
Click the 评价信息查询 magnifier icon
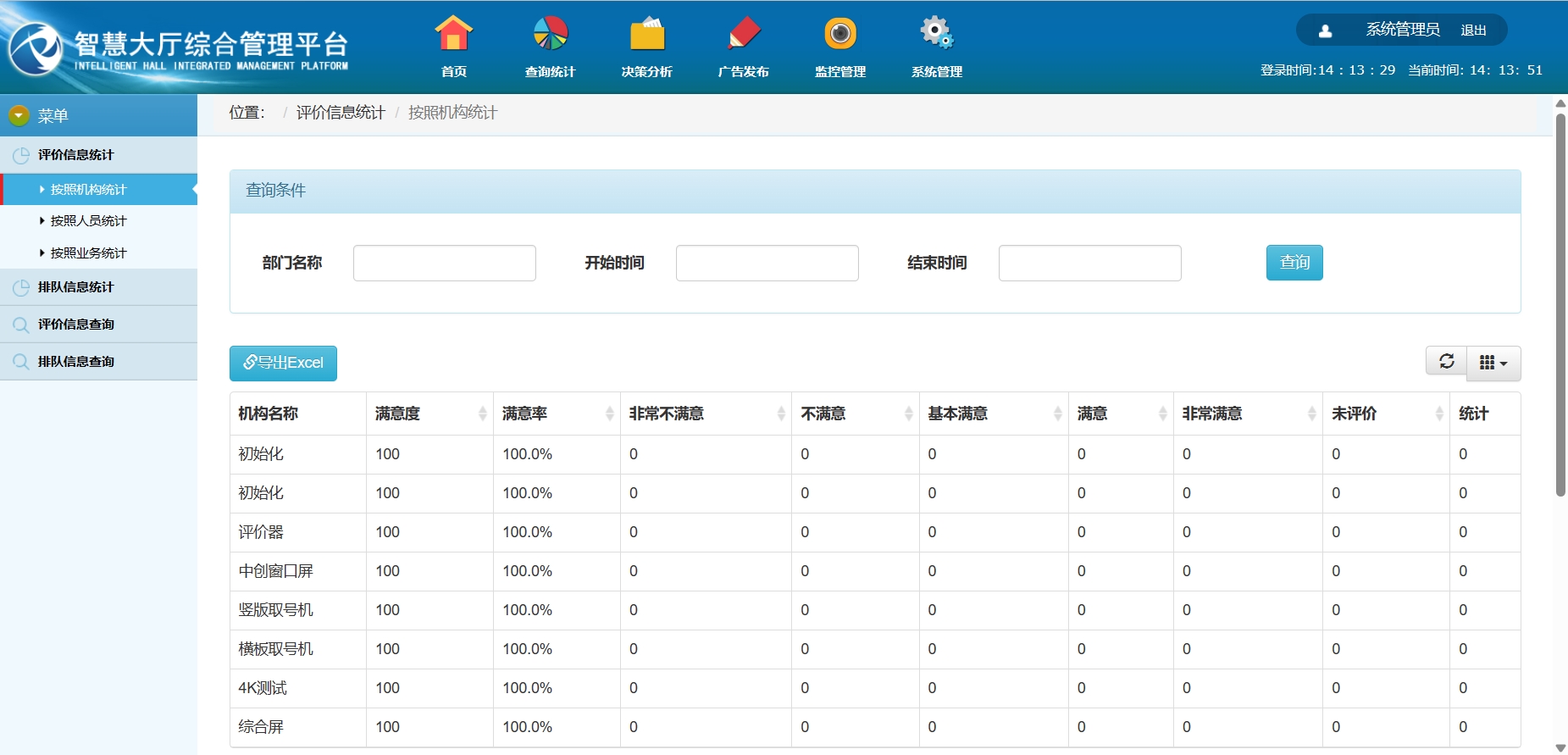tap(21, 325)
